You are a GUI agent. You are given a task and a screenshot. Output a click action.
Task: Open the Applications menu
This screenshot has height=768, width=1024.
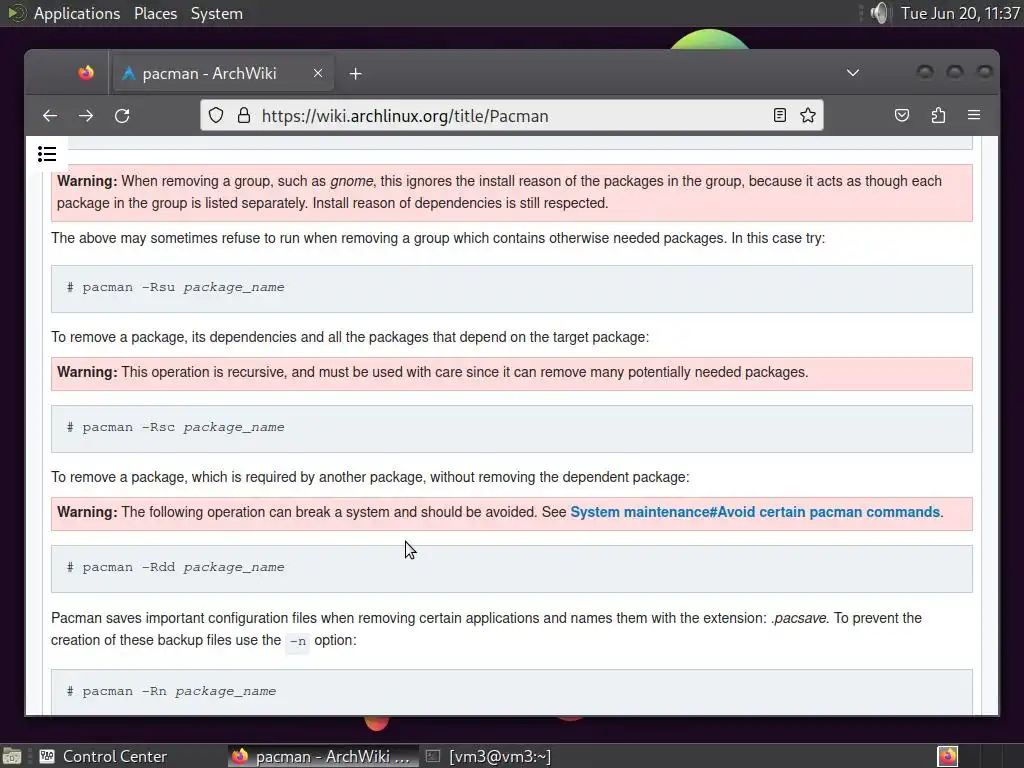click(76, 13)
